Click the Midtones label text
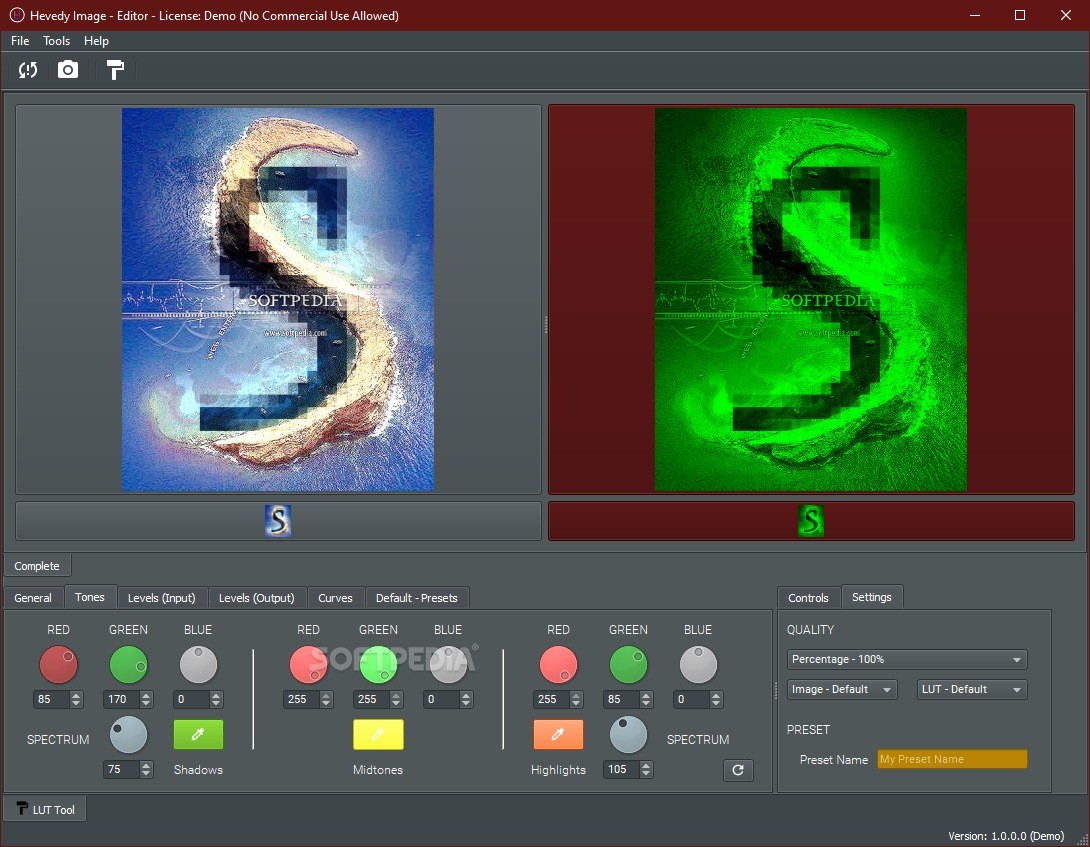 [377, 770]
